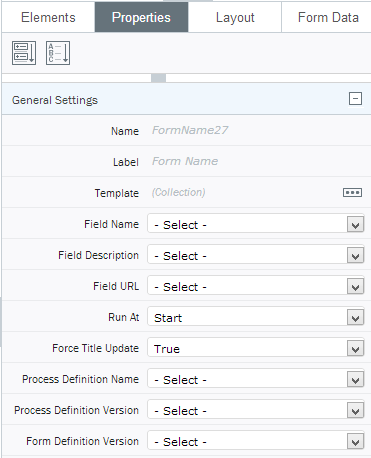Select the Properties tab
371x458 pixels.
(x=141, y=17)
